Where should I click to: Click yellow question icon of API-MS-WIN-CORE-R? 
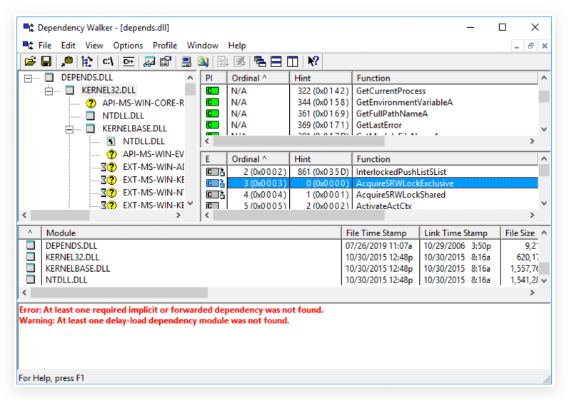click(91, 103)
